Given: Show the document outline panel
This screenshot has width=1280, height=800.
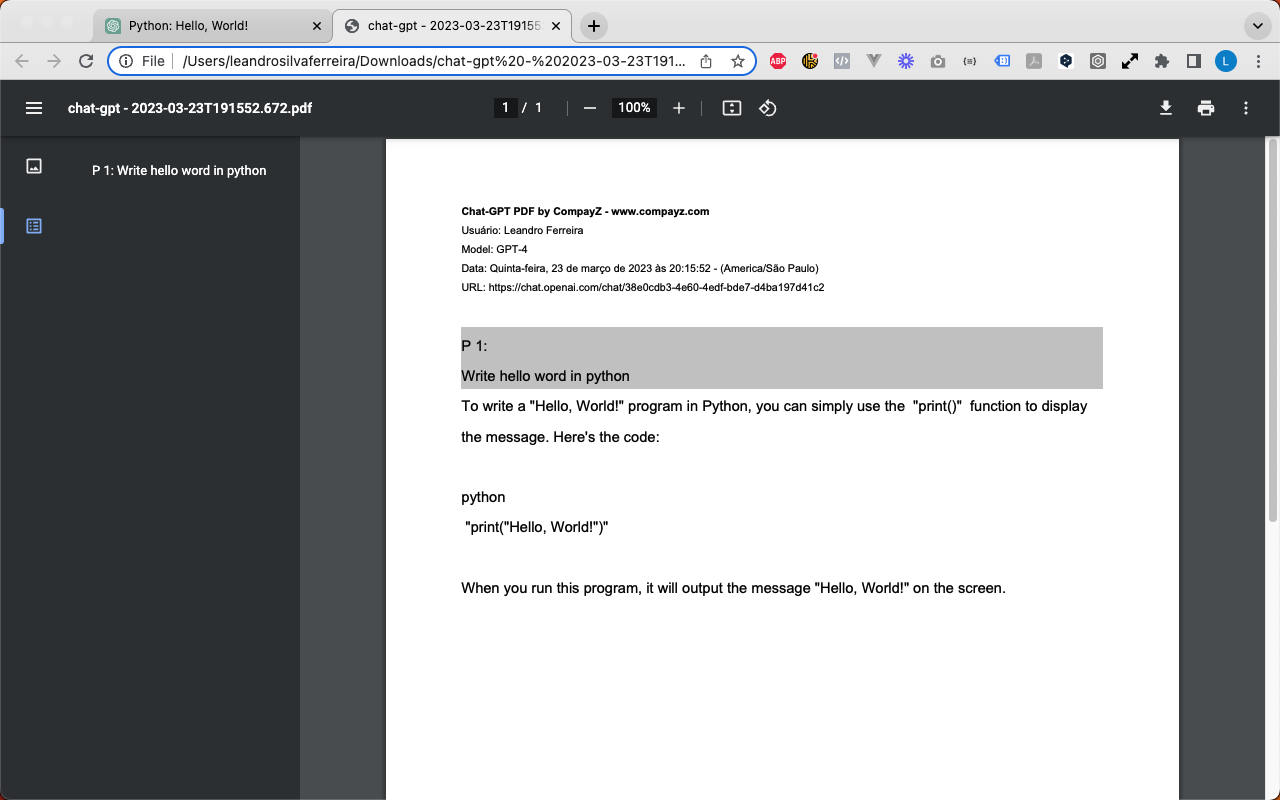Looking at the screenshot, I should pos(34,226).
